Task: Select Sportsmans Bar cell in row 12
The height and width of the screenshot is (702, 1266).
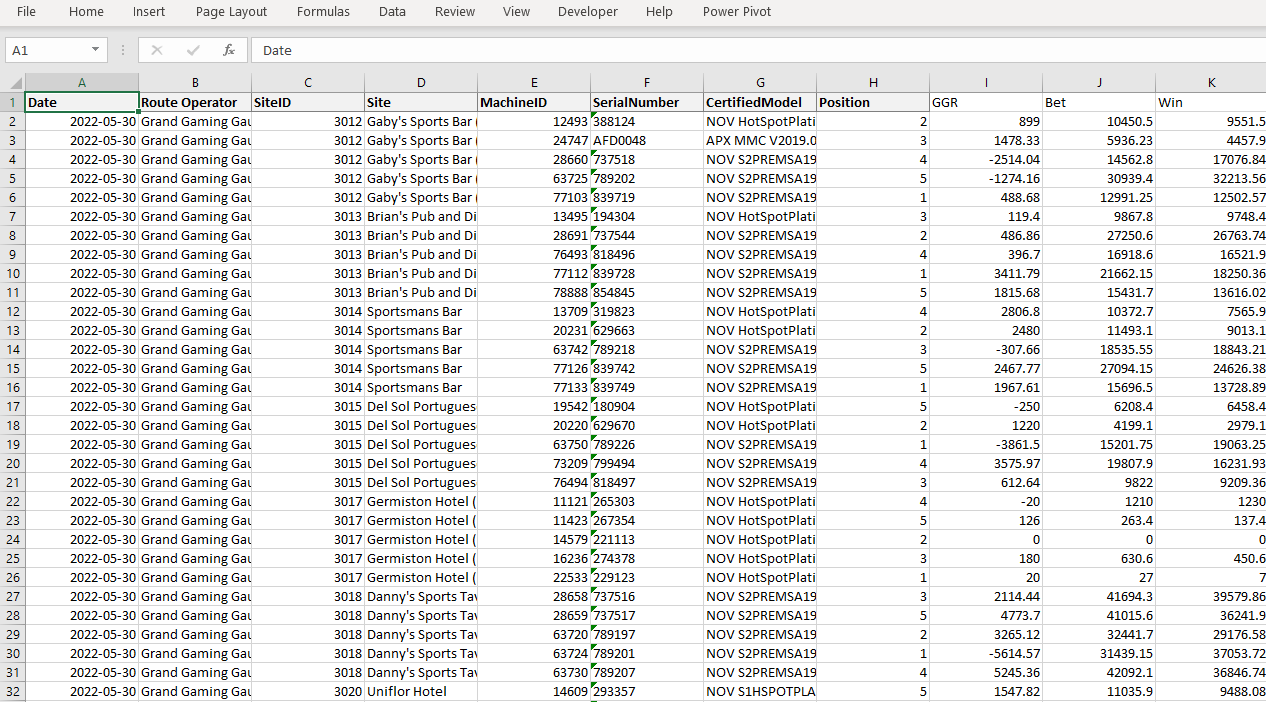Action: pos(421,311)
